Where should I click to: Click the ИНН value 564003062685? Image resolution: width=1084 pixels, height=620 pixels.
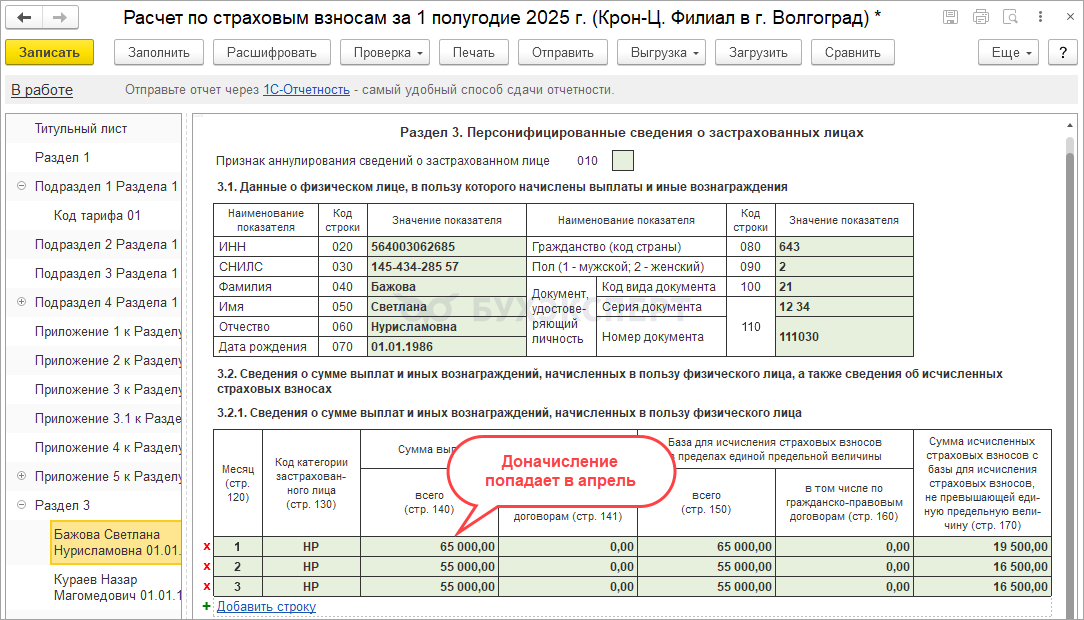click(447, 247)
